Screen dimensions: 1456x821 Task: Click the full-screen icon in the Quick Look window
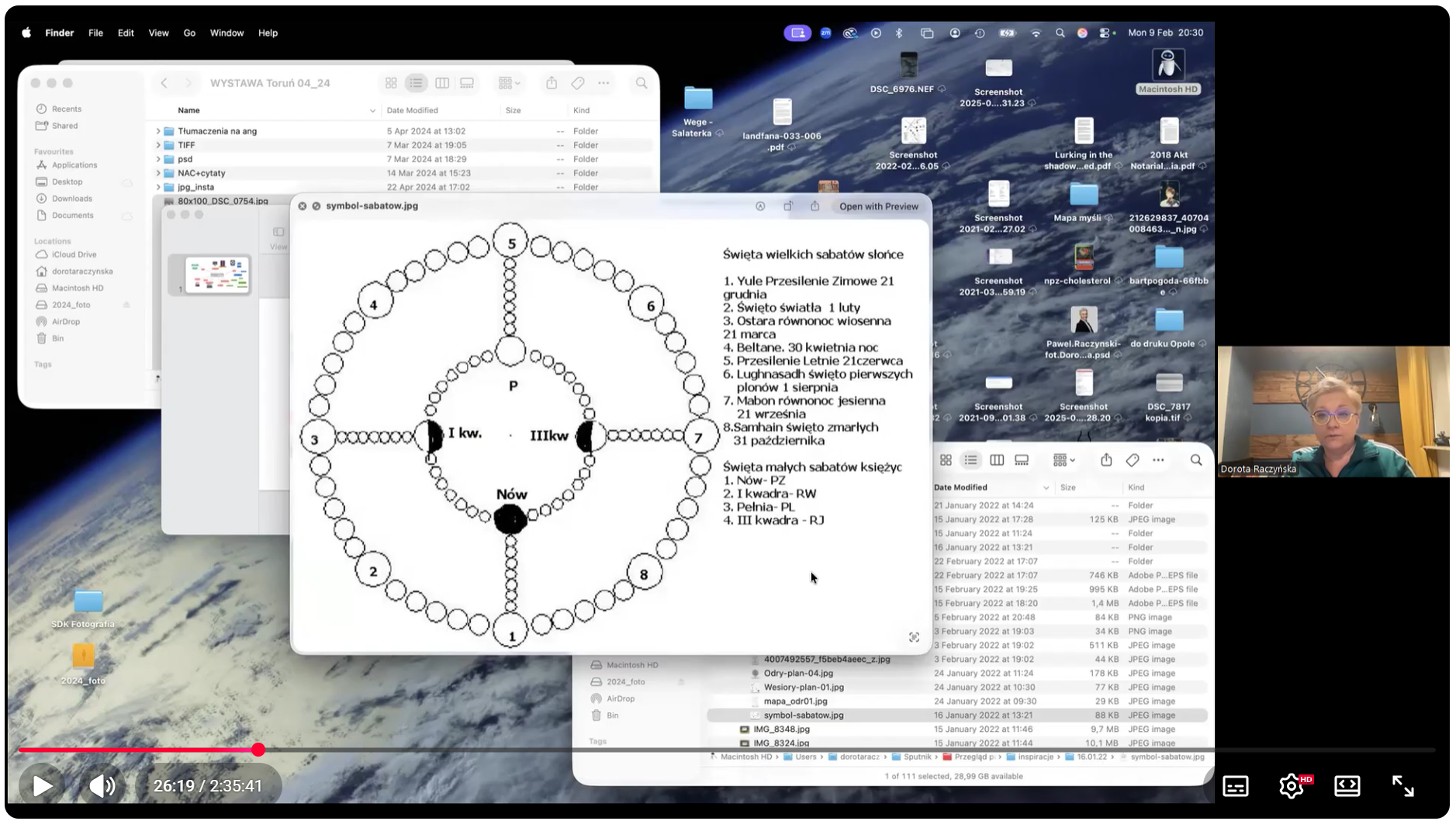[915, 637]
